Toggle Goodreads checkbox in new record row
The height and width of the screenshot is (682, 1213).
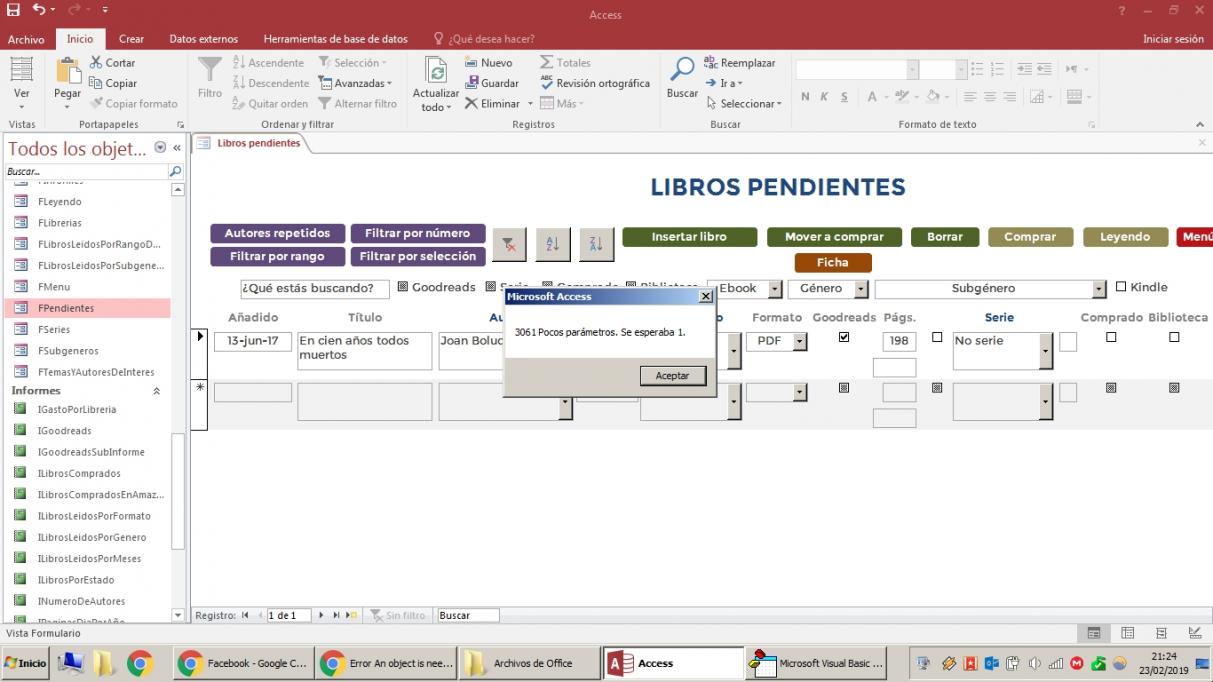(x=844, y=387)
